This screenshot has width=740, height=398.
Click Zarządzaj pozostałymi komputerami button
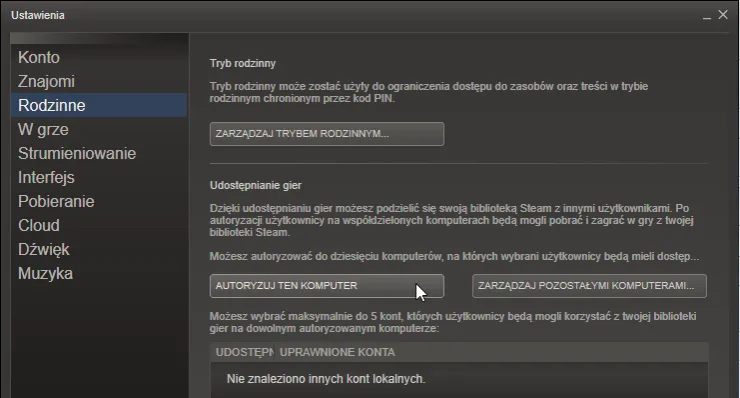point(589,286)
